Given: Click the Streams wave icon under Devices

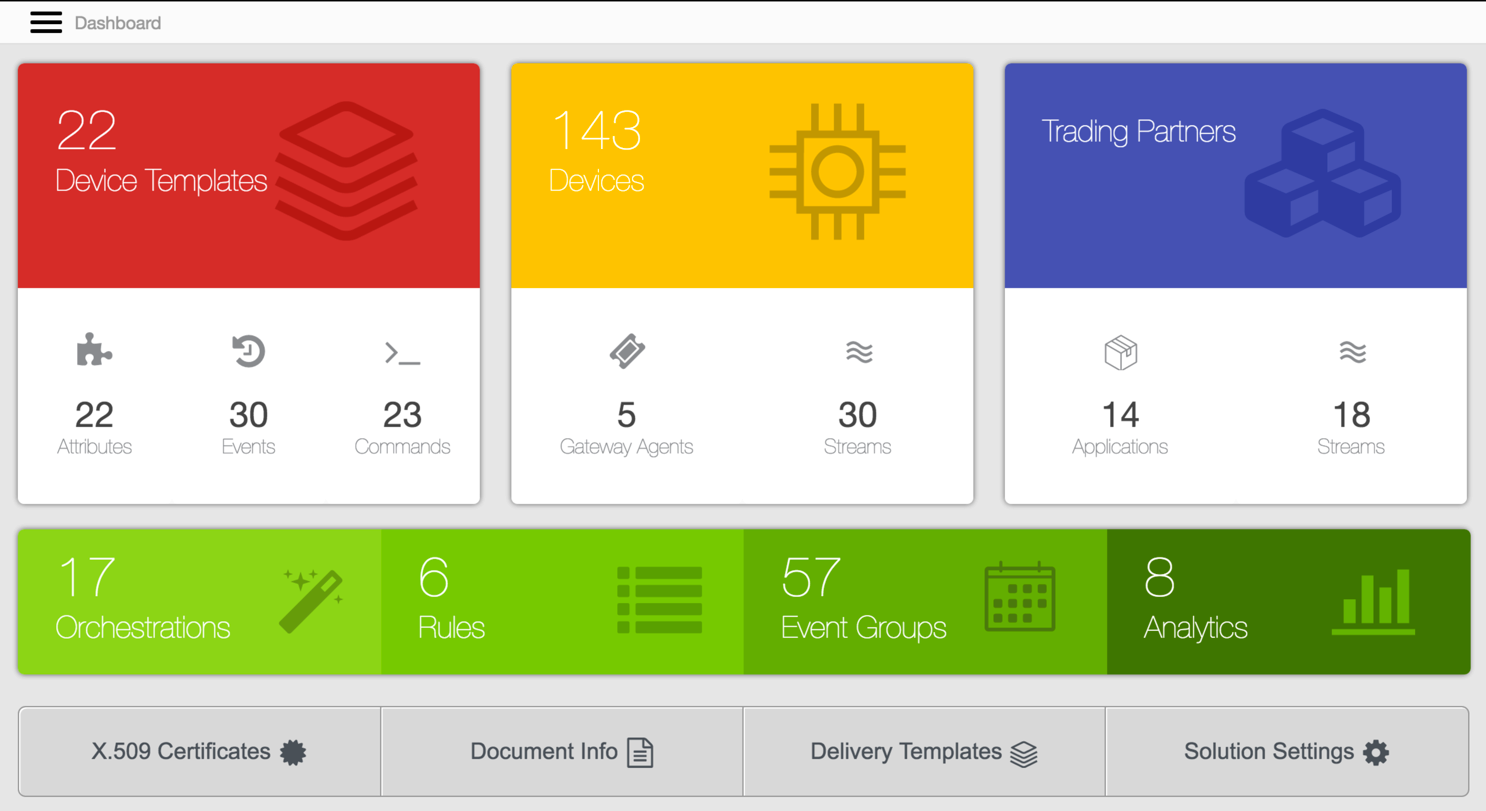Looking at the screenshot, I should coord(858,352).
